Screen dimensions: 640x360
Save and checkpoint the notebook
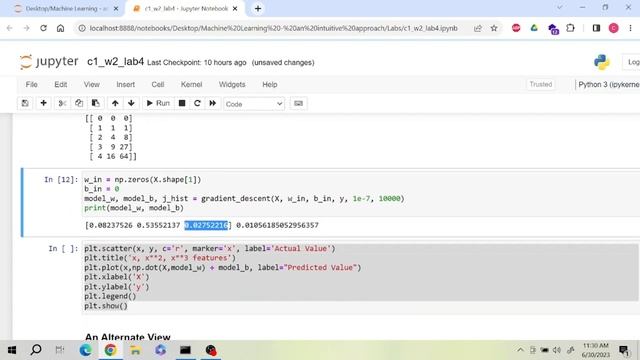(x=25, y=104)
